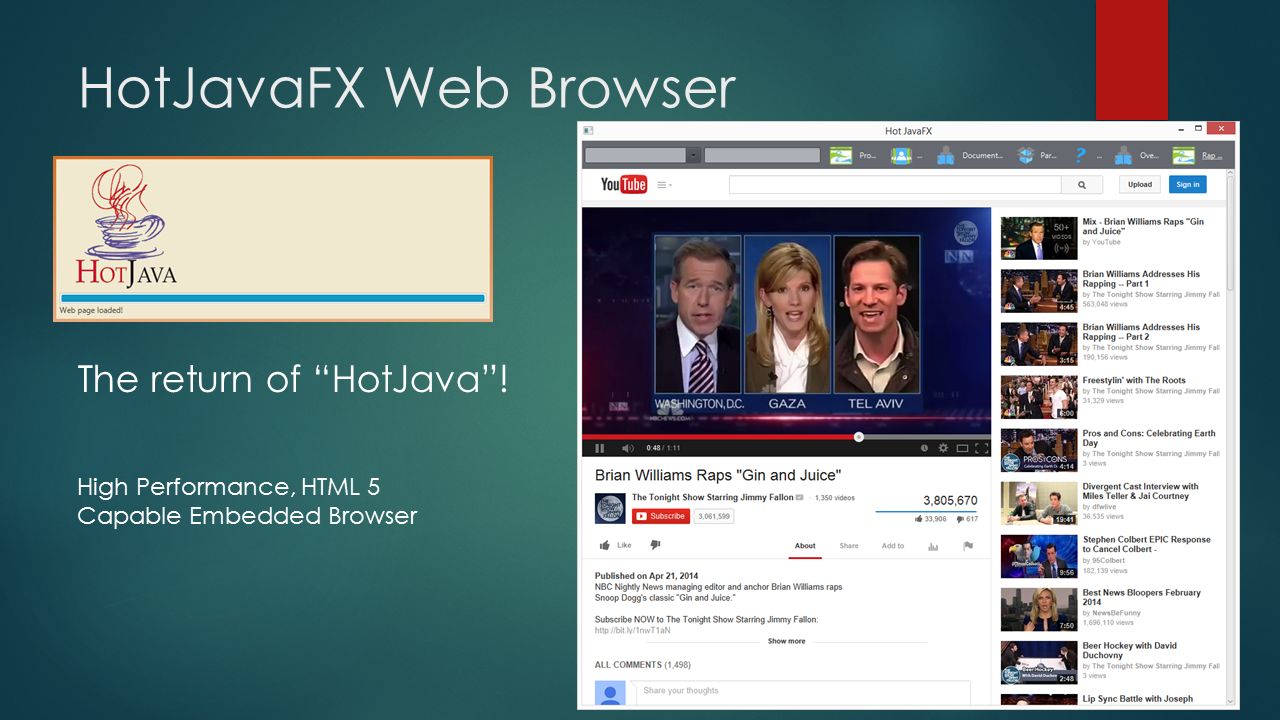Select the About tab
The image size is (1280, 720).
tap(805, 546)
